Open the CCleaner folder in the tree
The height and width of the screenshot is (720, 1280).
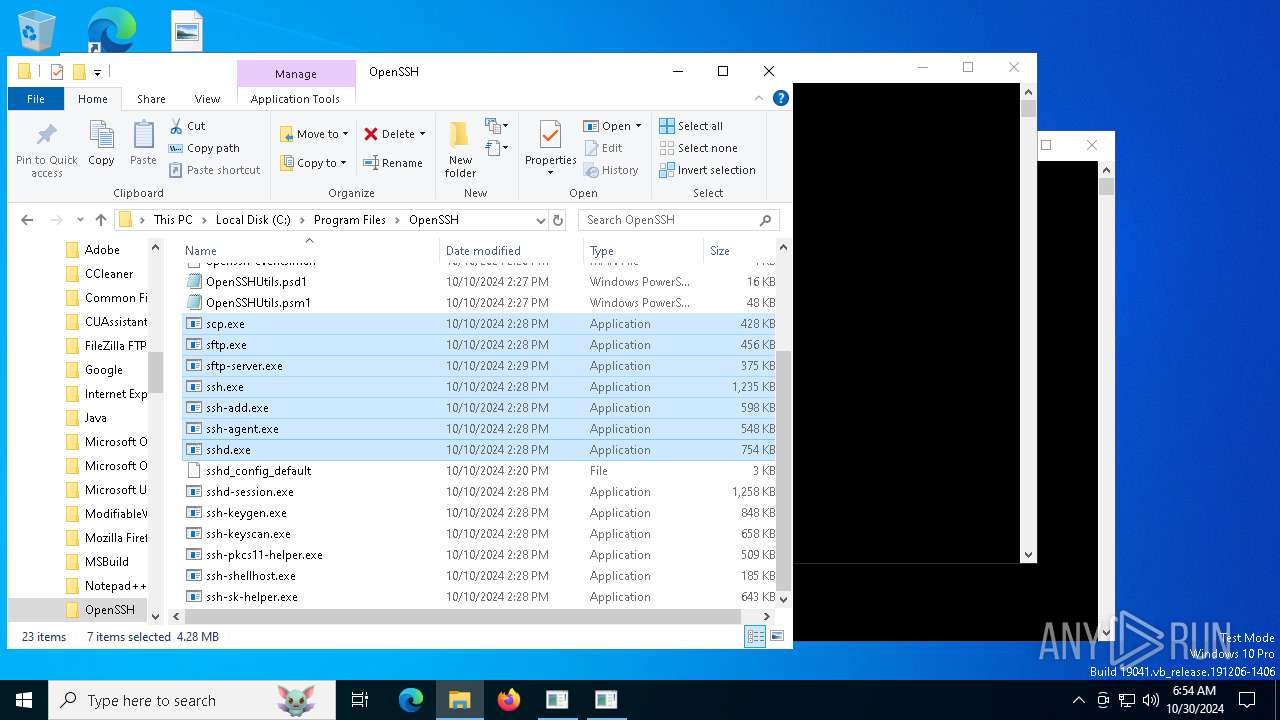[x=108, y=274]
